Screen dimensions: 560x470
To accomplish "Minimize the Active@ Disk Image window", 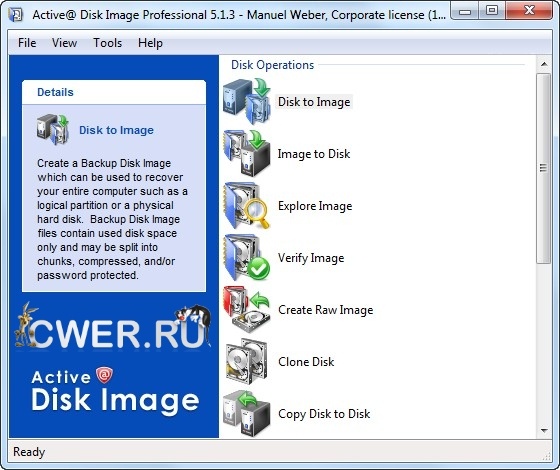I will [465, 11].
